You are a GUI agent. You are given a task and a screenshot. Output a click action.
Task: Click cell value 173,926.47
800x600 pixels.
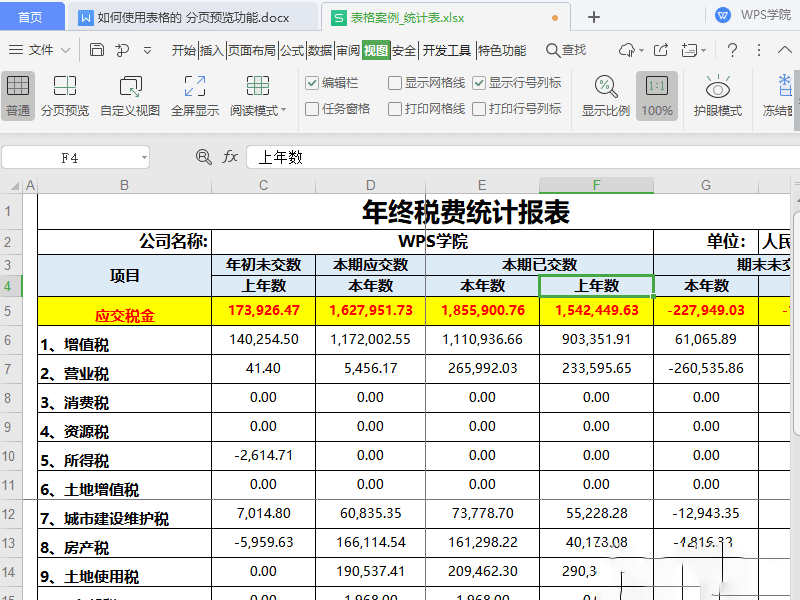point(263,311)
